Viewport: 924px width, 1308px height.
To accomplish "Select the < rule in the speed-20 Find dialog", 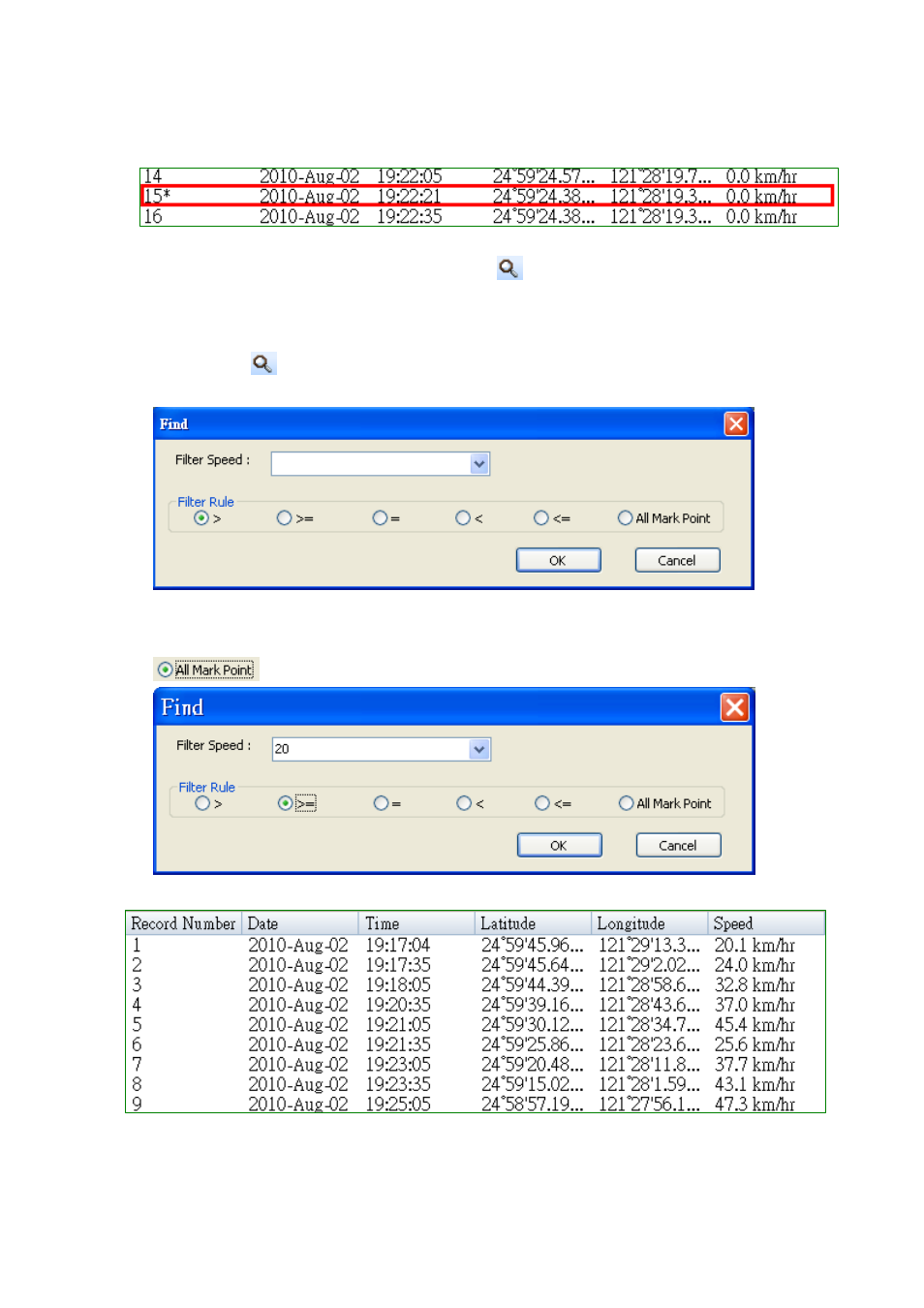I will click(464, 803).
